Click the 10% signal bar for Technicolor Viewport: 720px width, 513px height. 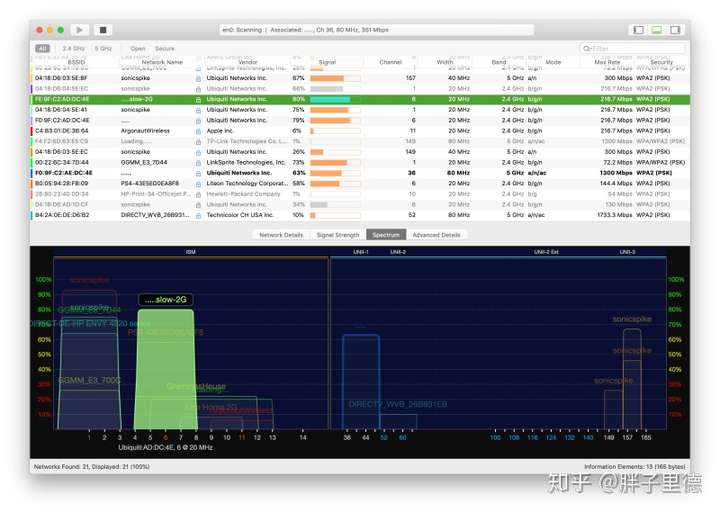(x=335, y=215)
